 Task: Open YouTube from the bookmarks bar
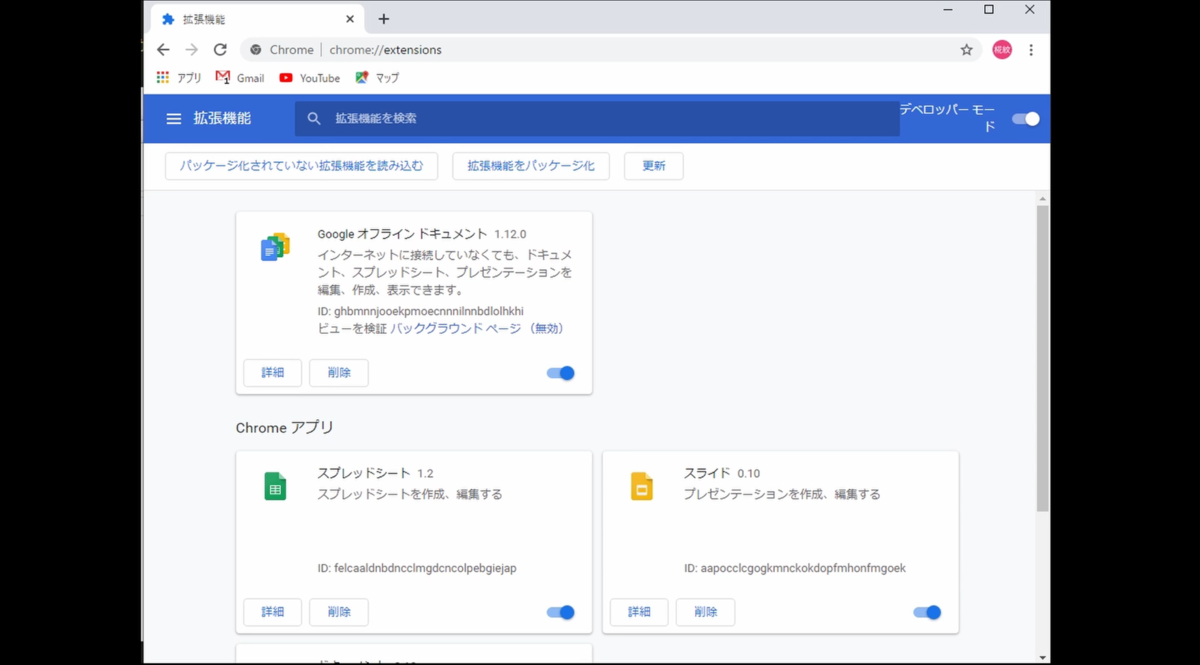click(x=309, y=78)
